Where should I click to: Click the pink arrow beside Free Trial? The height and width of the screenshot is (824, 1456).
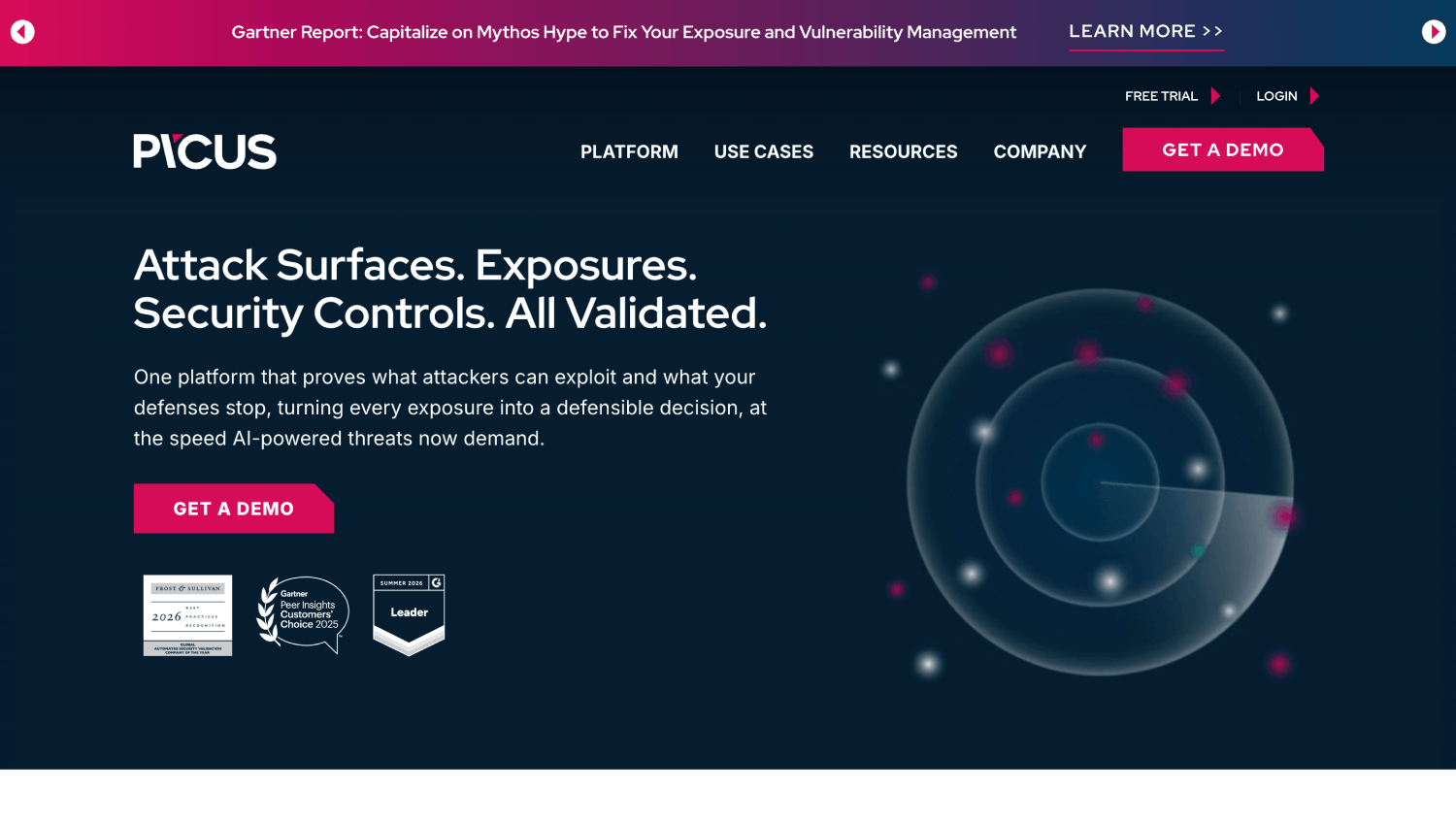pos(1215,96)
